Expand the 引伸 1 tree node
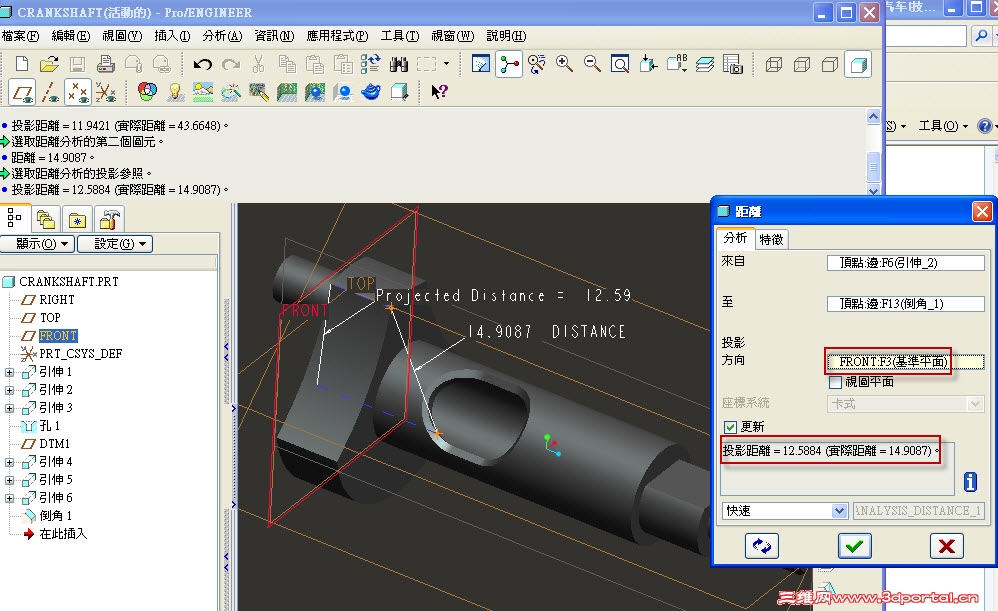The width and height of the screenshot is (998, 611). coord(10,372)
